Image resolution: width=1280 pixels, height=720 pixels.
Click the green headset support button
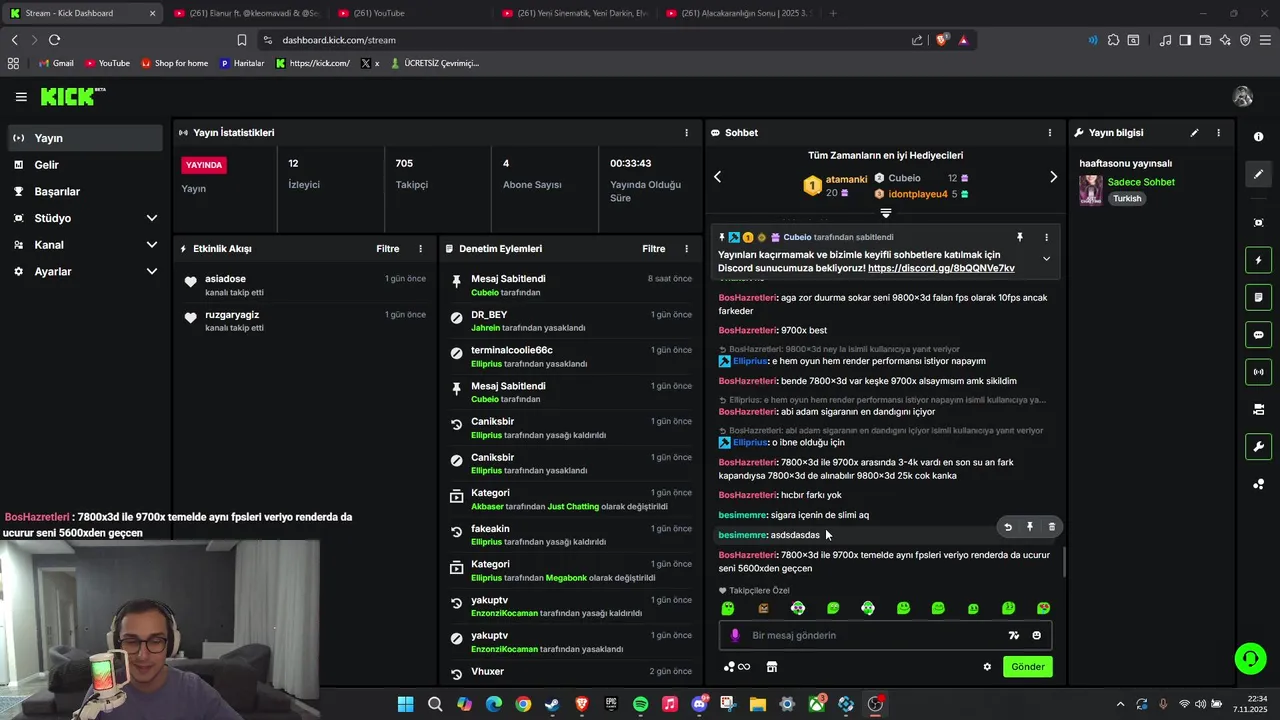click(1250, 658)
